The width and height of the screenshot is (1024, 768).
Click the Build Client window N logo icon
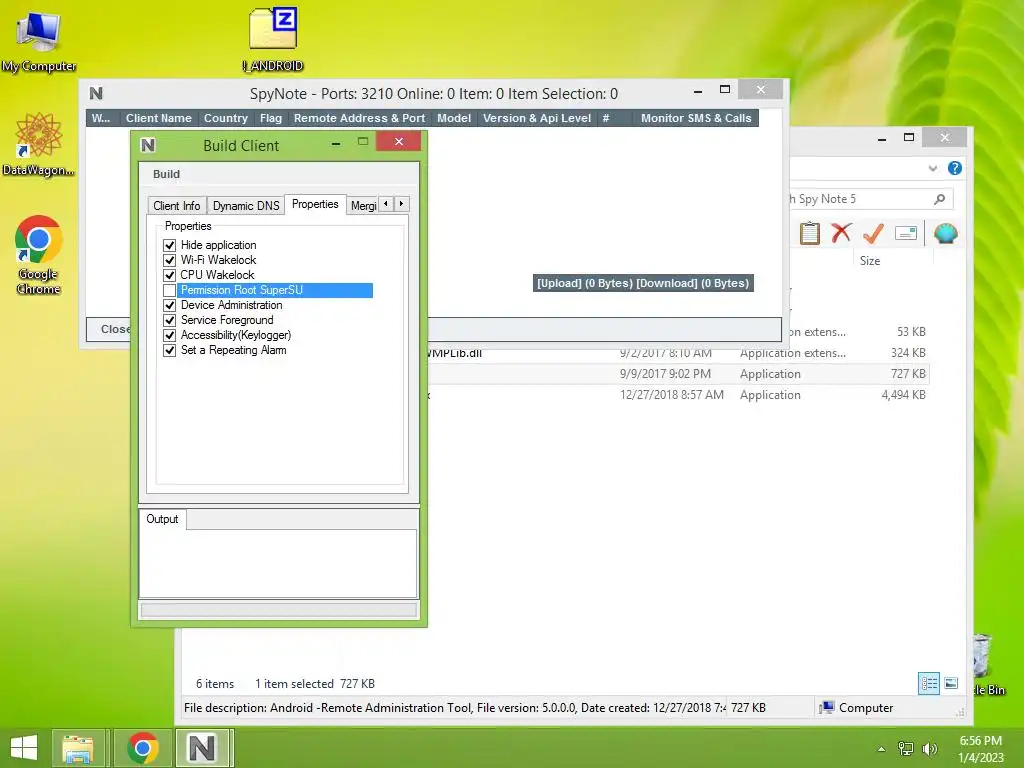[148, 145]
